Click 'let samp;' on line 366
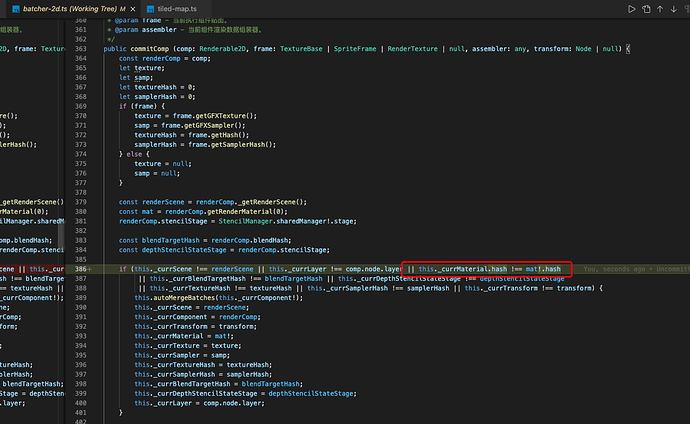The image size is (690, 424). tap(136, 78)
